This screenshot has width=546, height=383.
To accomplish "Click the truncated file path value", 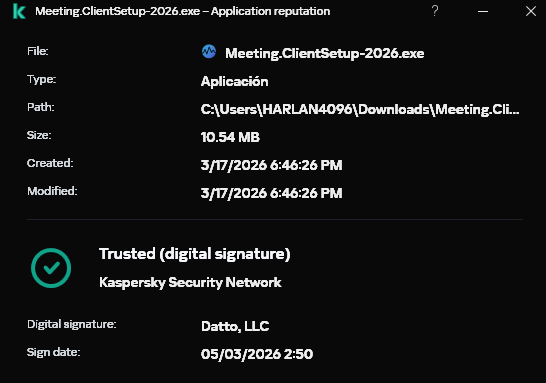I will coord(360,109).
